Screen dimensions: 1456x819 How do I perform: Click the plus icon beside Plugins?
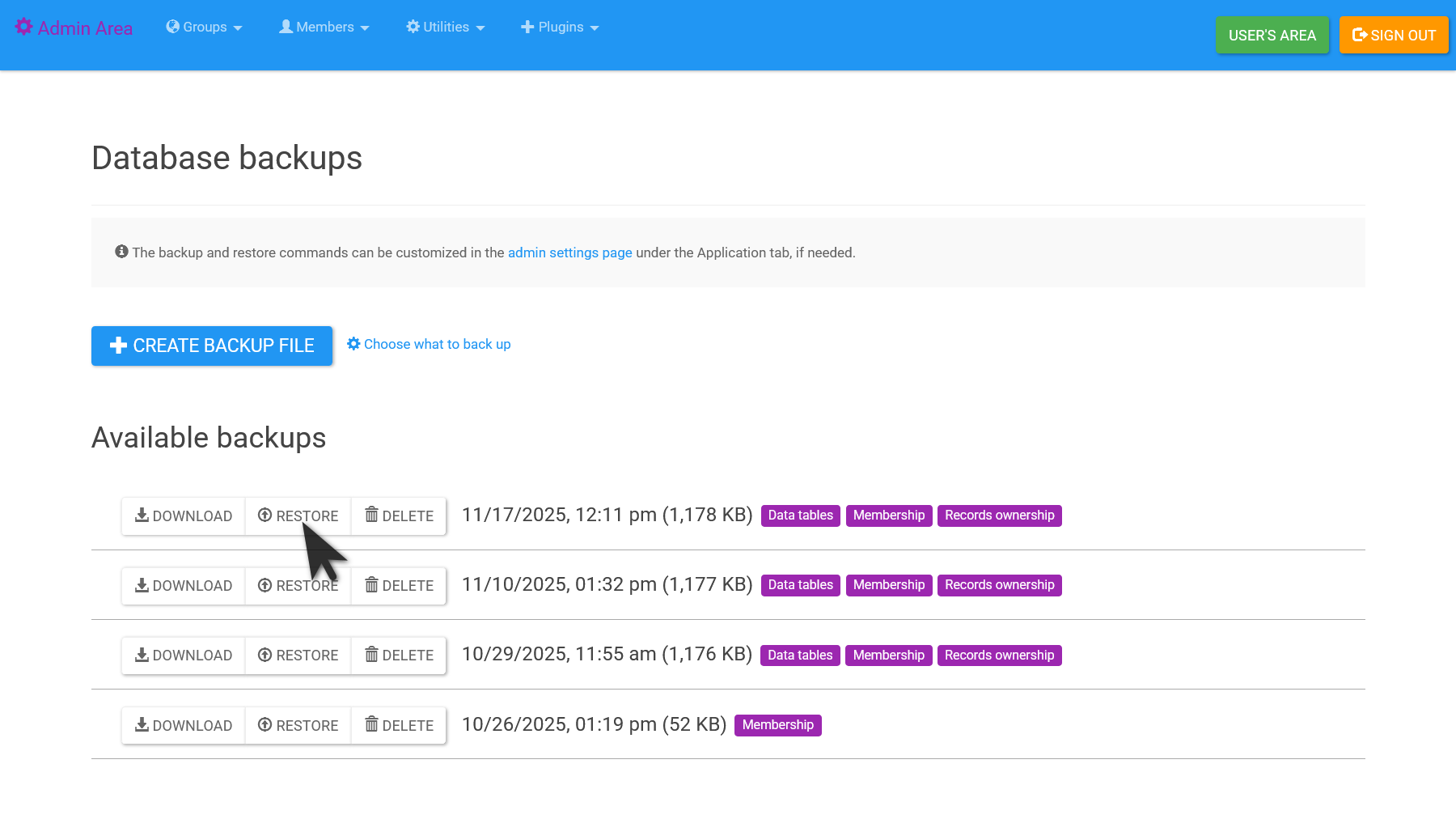(x=527, y=27)
